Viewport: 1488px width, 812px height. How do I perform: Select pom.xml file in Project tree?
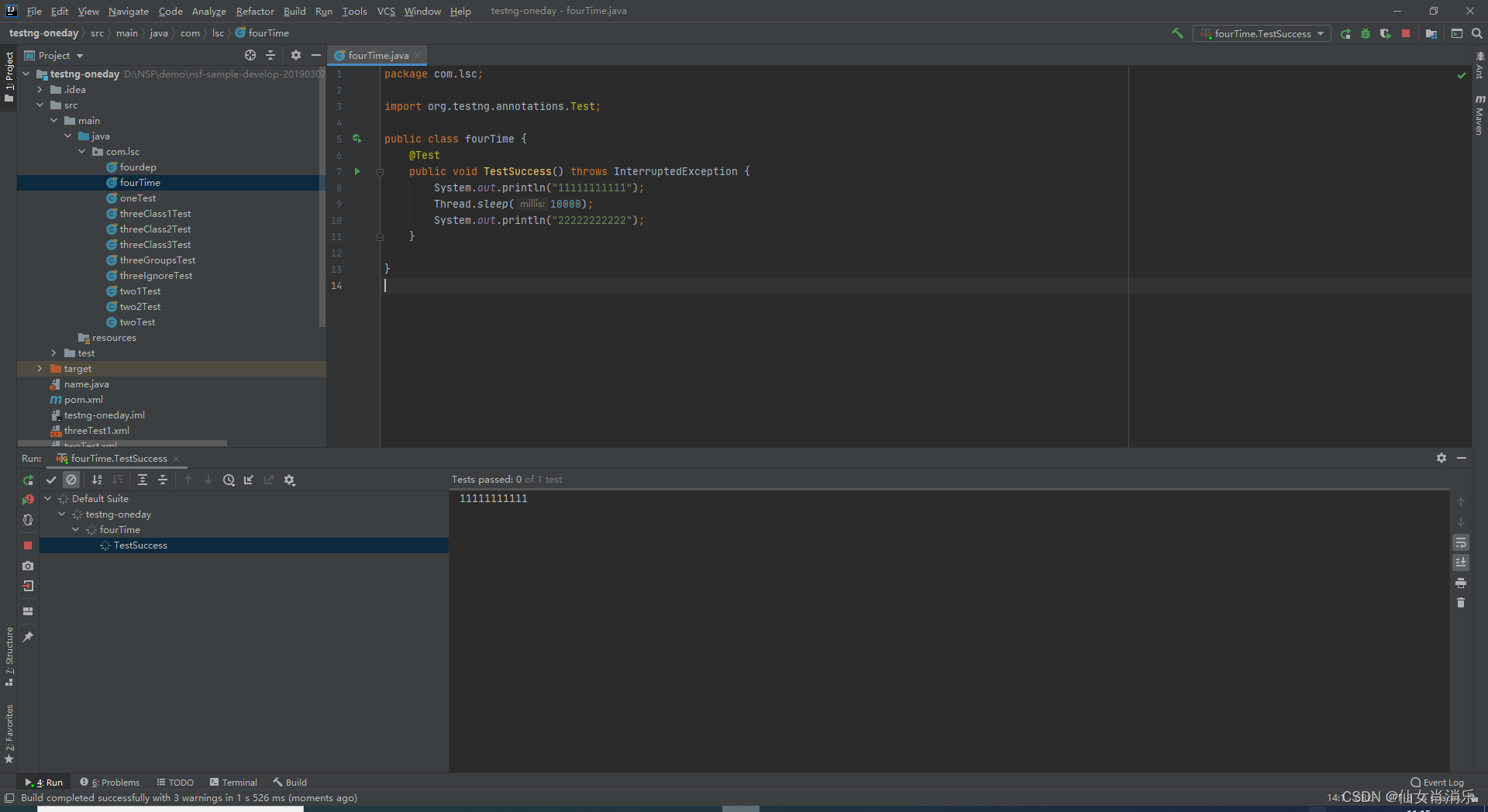click(83, 400)
